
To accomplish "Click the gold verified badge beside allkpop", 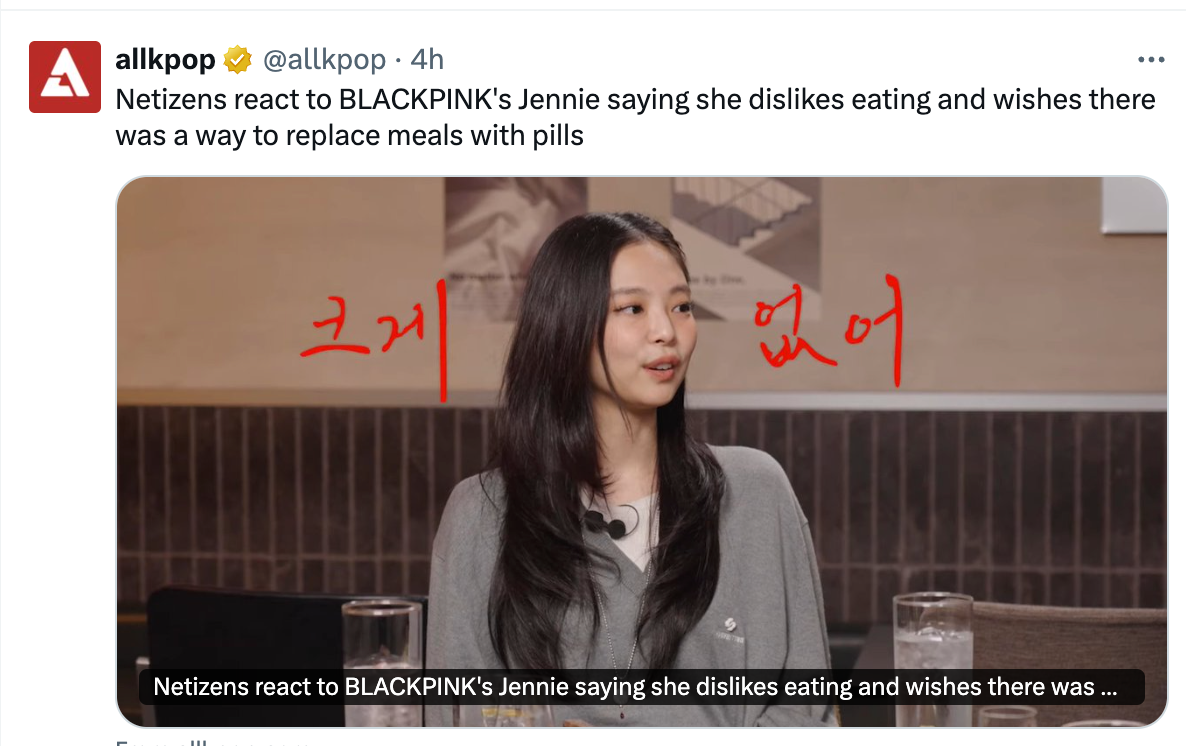I will coord(238,60).
